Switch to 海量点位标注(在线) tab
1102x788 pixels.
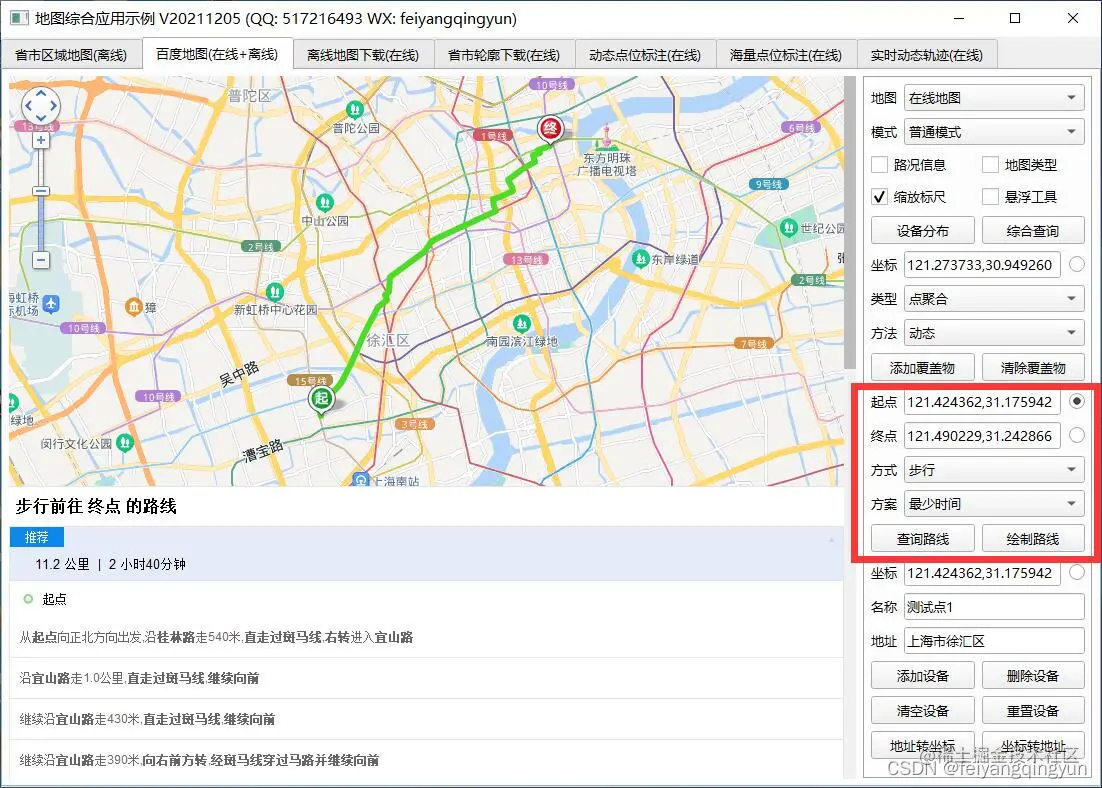(786, 55)
